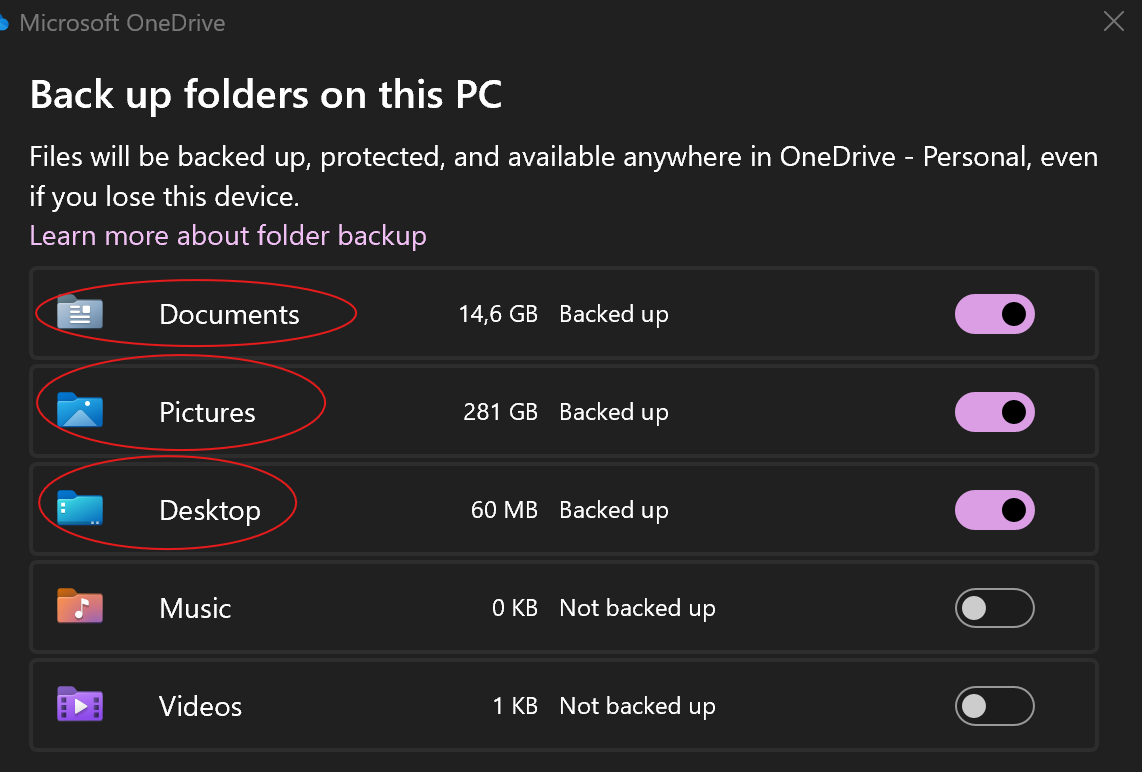
Task: Click the Desktop folder name text
Action: (210, 510)
